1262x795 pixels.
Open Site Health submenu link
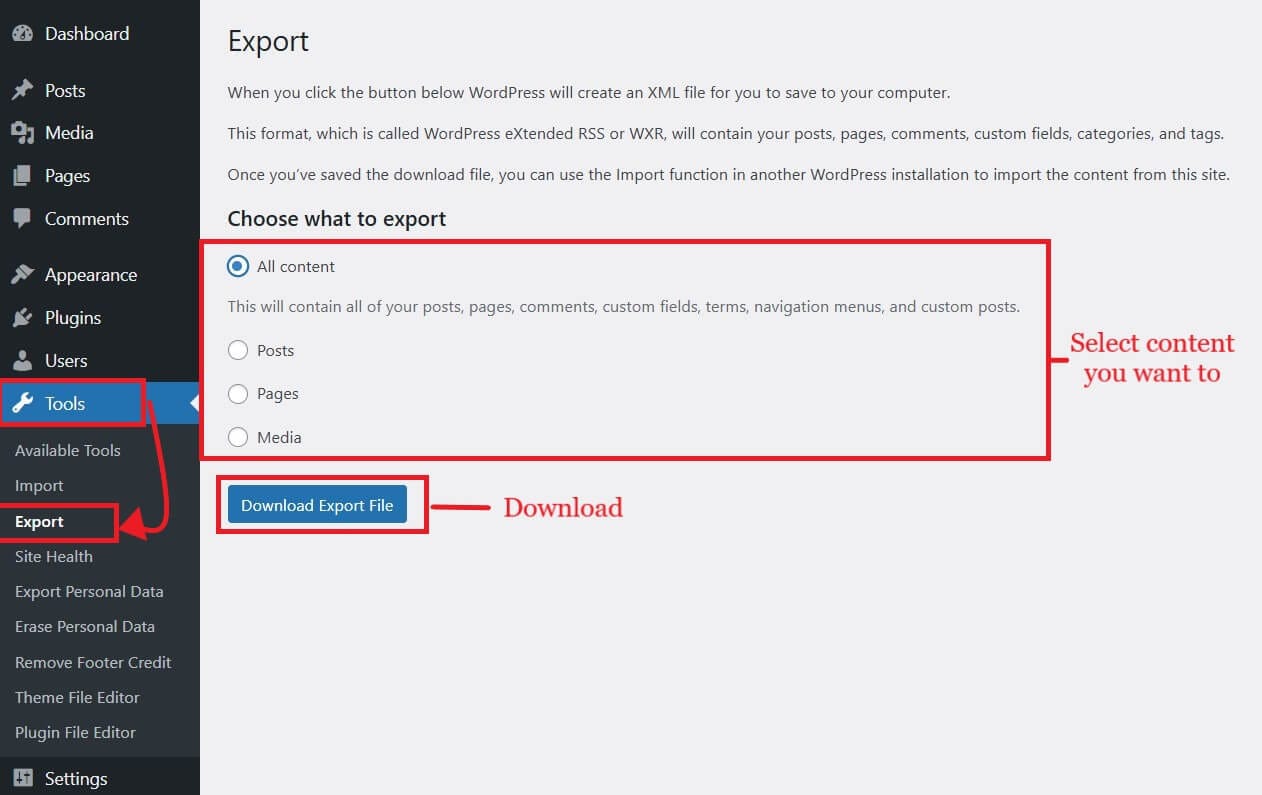tap(54, 556)
